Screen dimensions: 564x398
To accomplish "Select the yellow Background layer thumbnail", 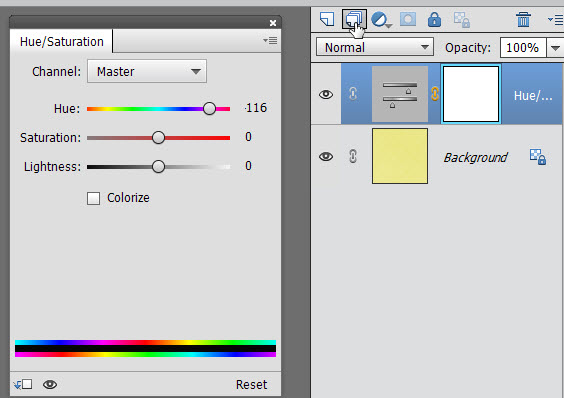I will (x=400, y=156).
